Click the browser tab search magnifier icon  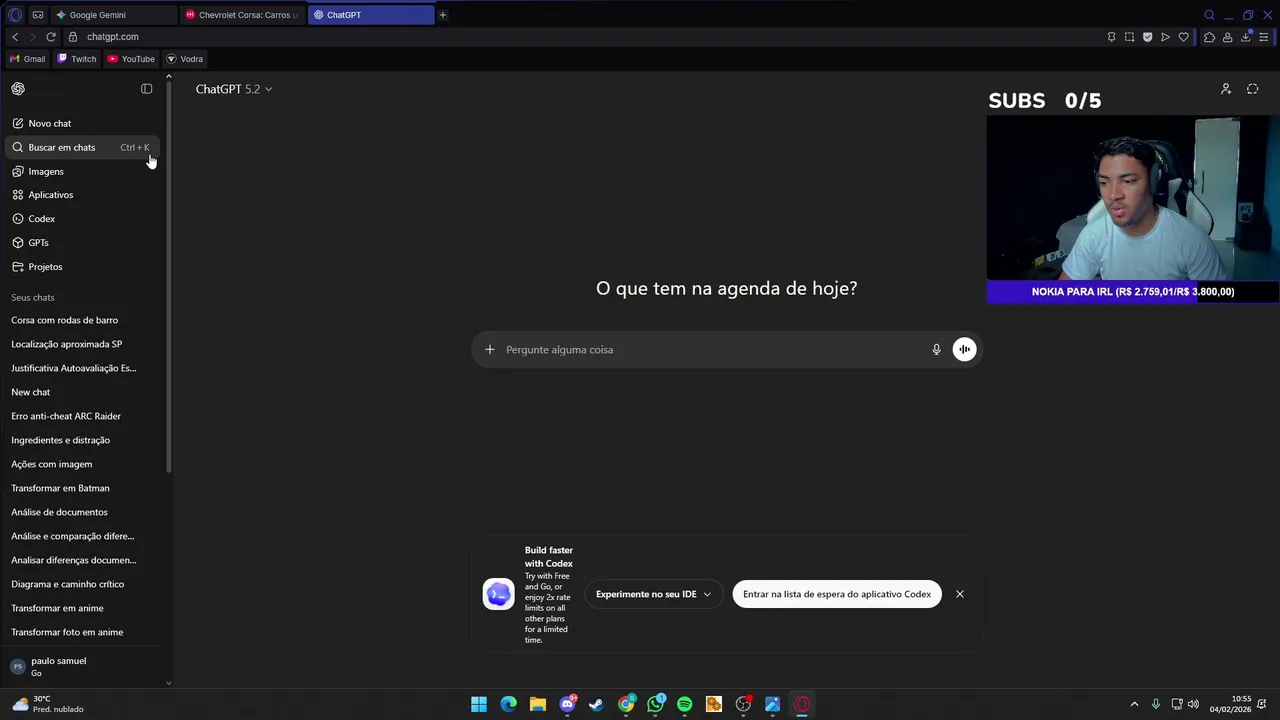(1209, 15)
